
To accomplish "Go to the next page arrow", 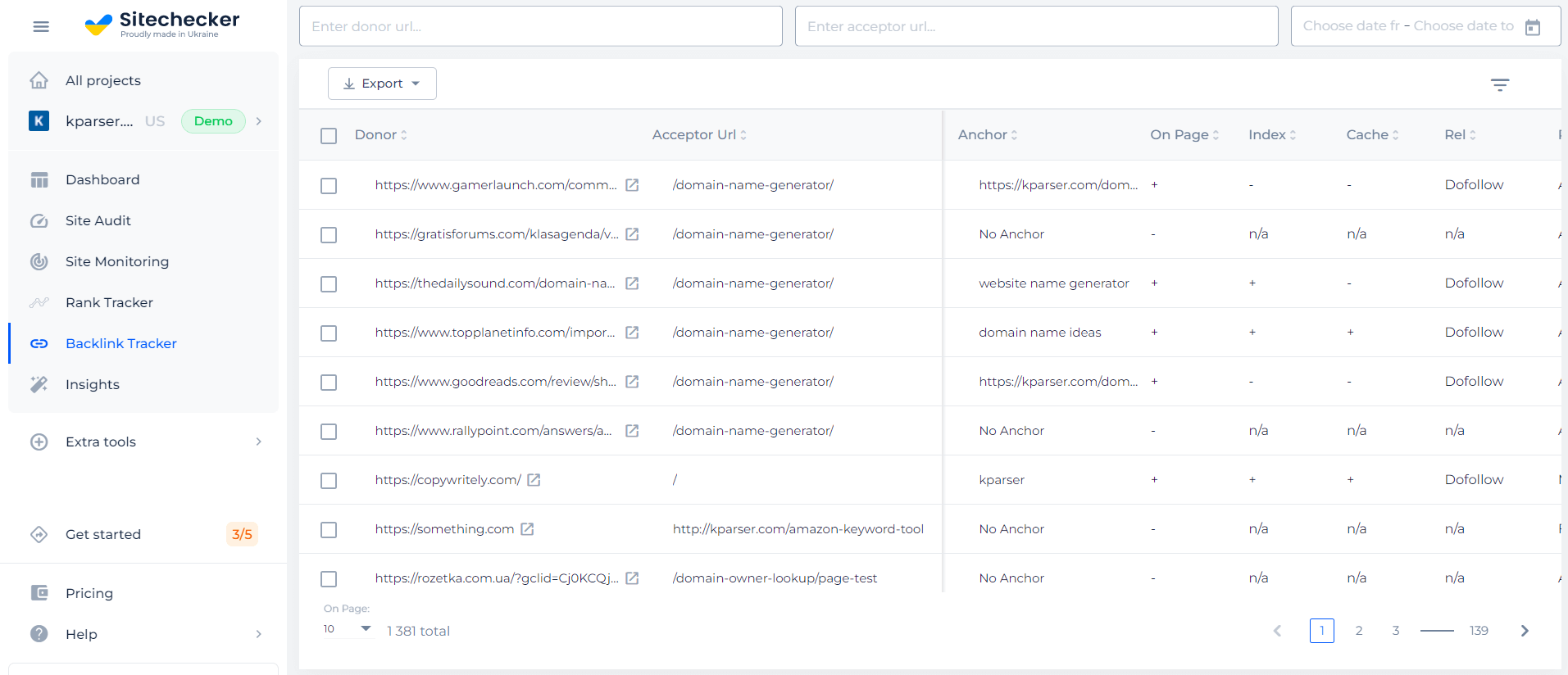I will [x=1525, y=631].
